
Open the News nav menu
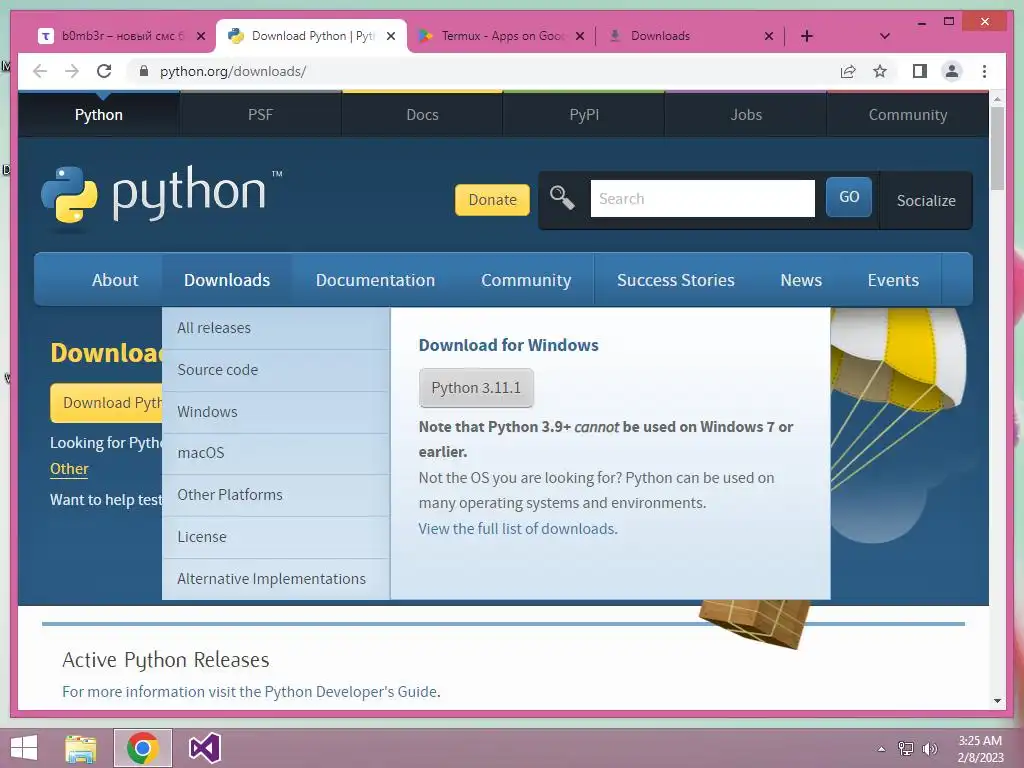pyautogui.click(x=801, y=280)
